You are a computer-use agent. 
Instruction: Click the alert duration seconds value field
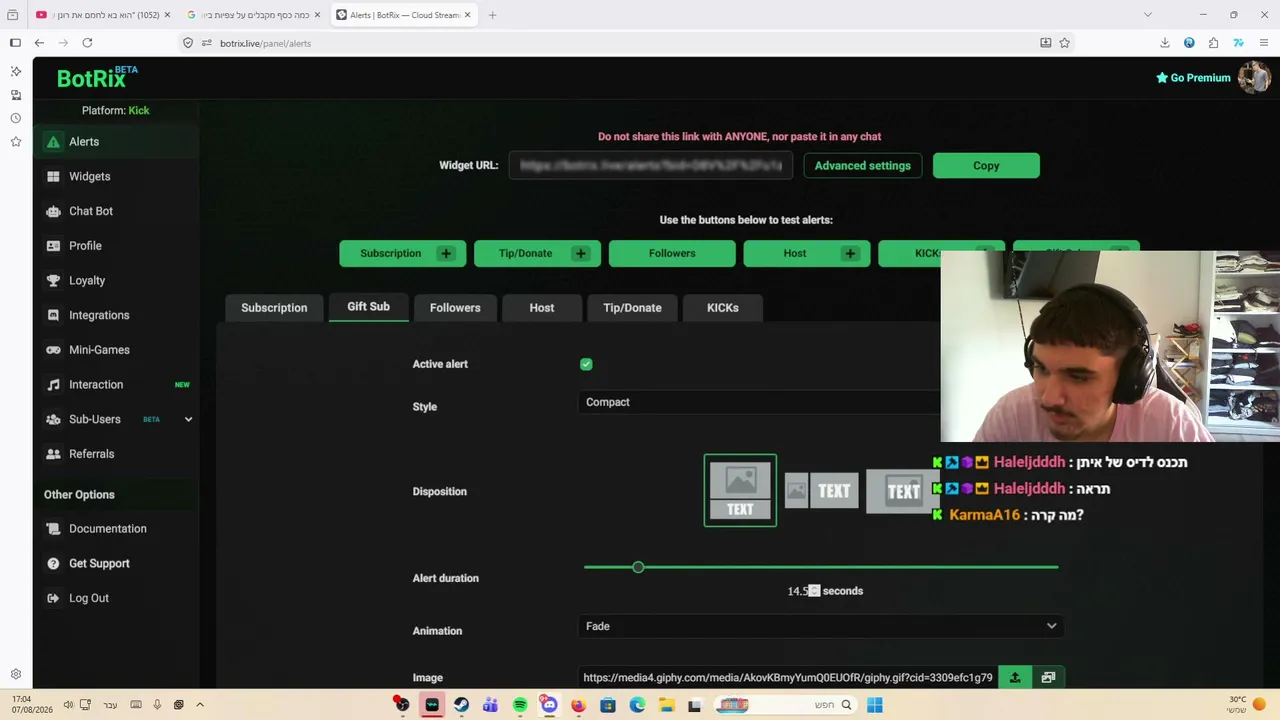click(804, 591)
